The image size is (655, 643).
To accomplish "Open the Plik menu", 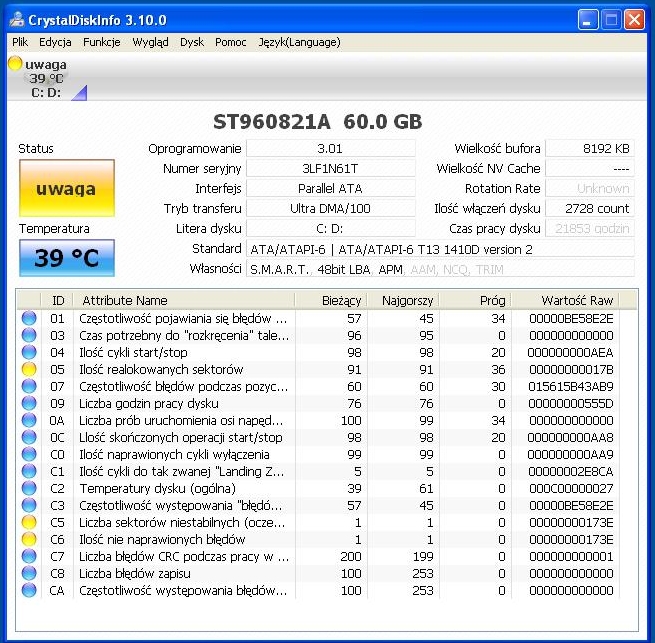I will pos(20,42).
